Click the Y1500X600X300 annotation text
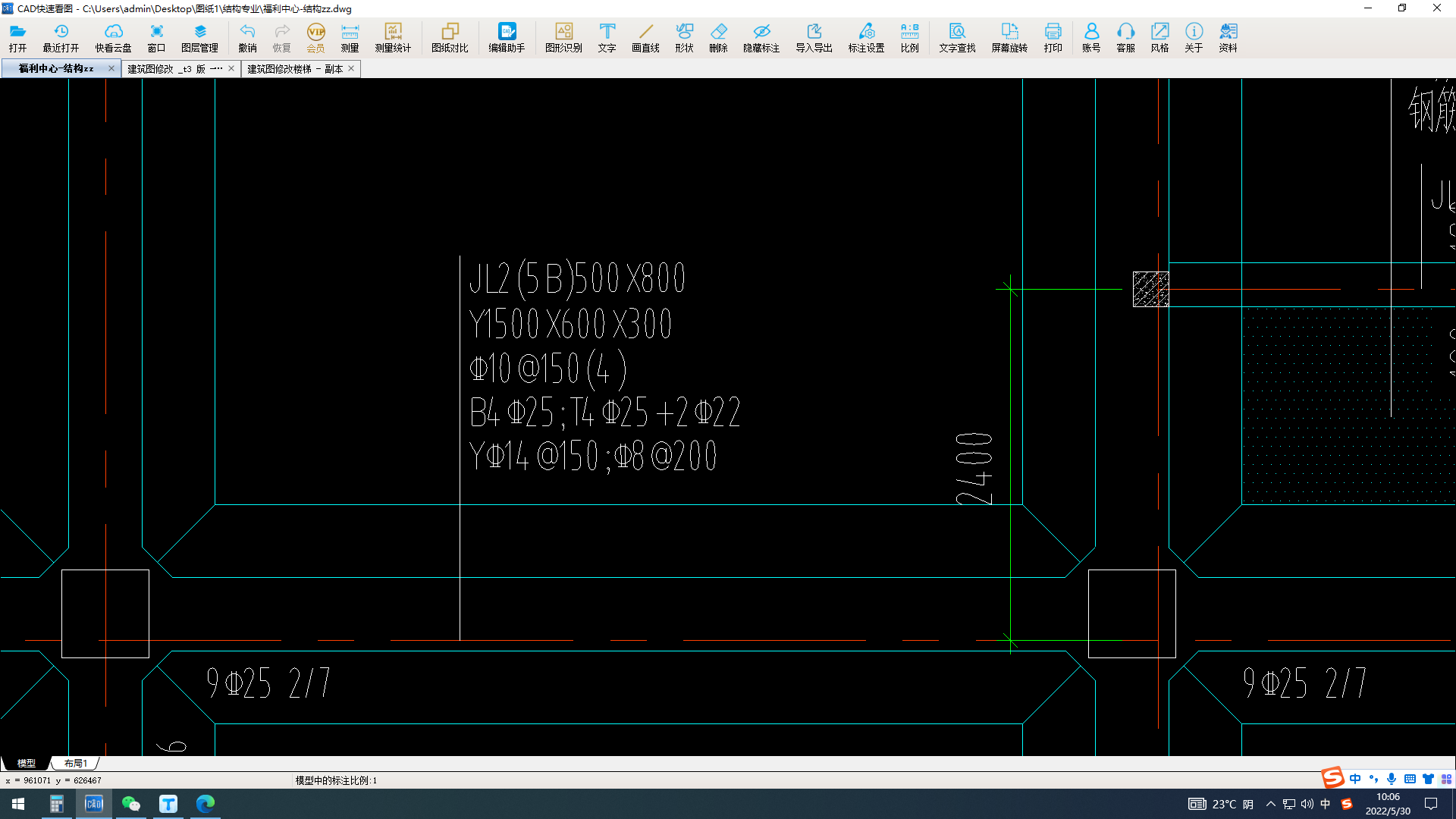The image size is (1456, 819). tap(570, 324)
